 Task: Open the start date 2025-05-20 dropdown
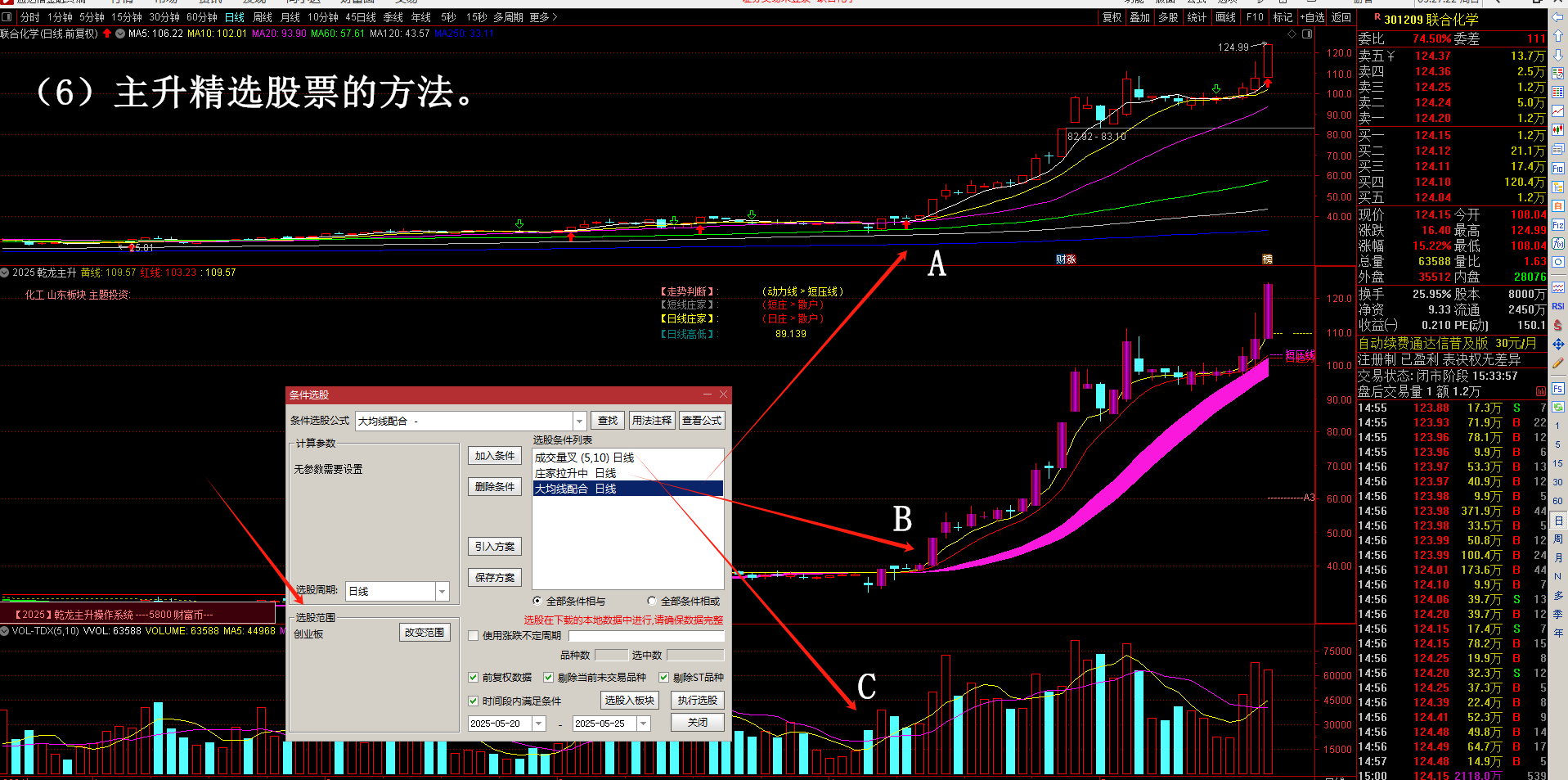click(x=539, y=724)
